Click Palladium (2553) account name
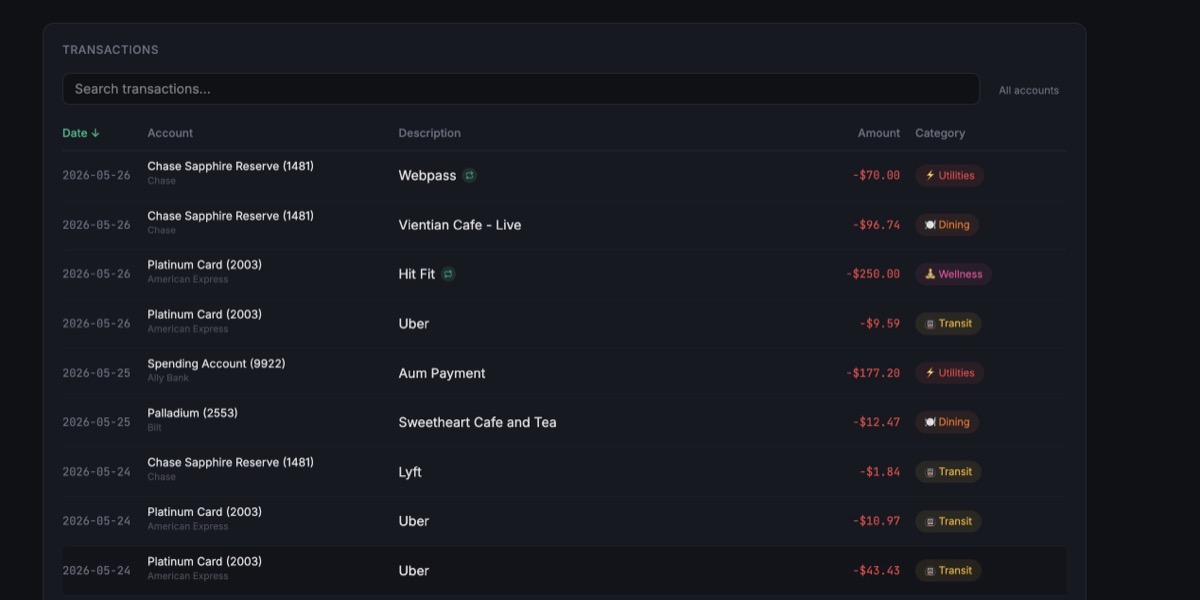 [192, 413]
